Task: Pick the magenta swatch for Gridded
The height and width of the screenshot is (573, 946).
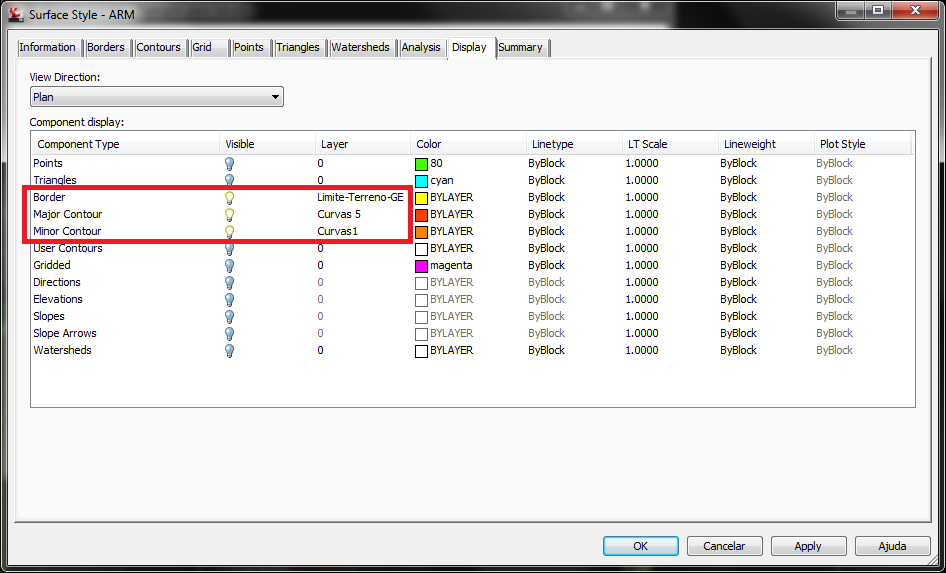Action: click(421, 266)
